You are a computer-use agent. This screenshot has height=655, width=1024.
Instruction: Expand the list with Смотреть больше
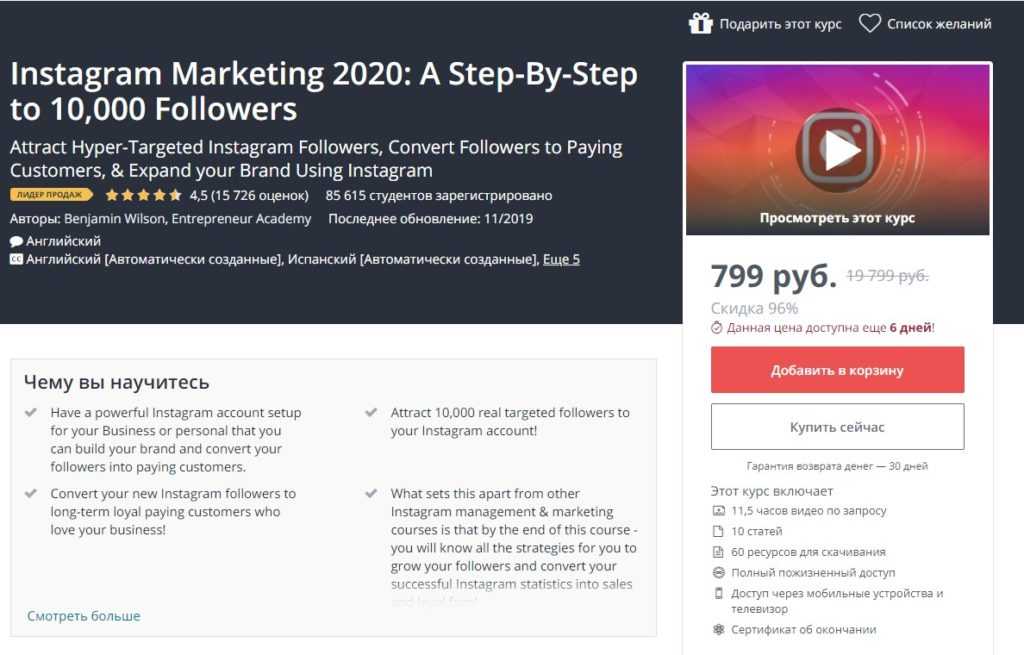[84, 616]
